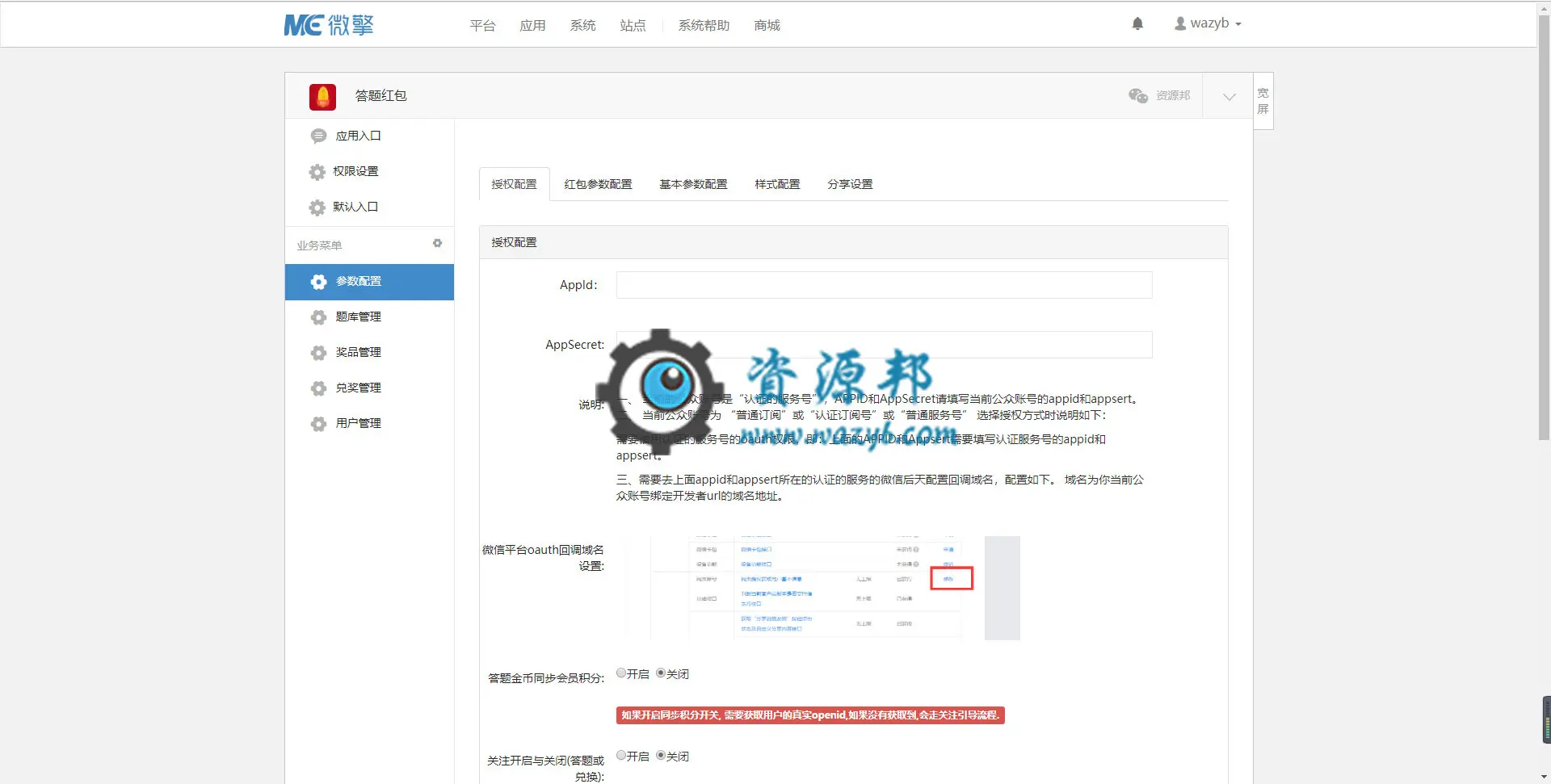
Task: Open 奖品管理 in the sidebar
Action: 358,352
